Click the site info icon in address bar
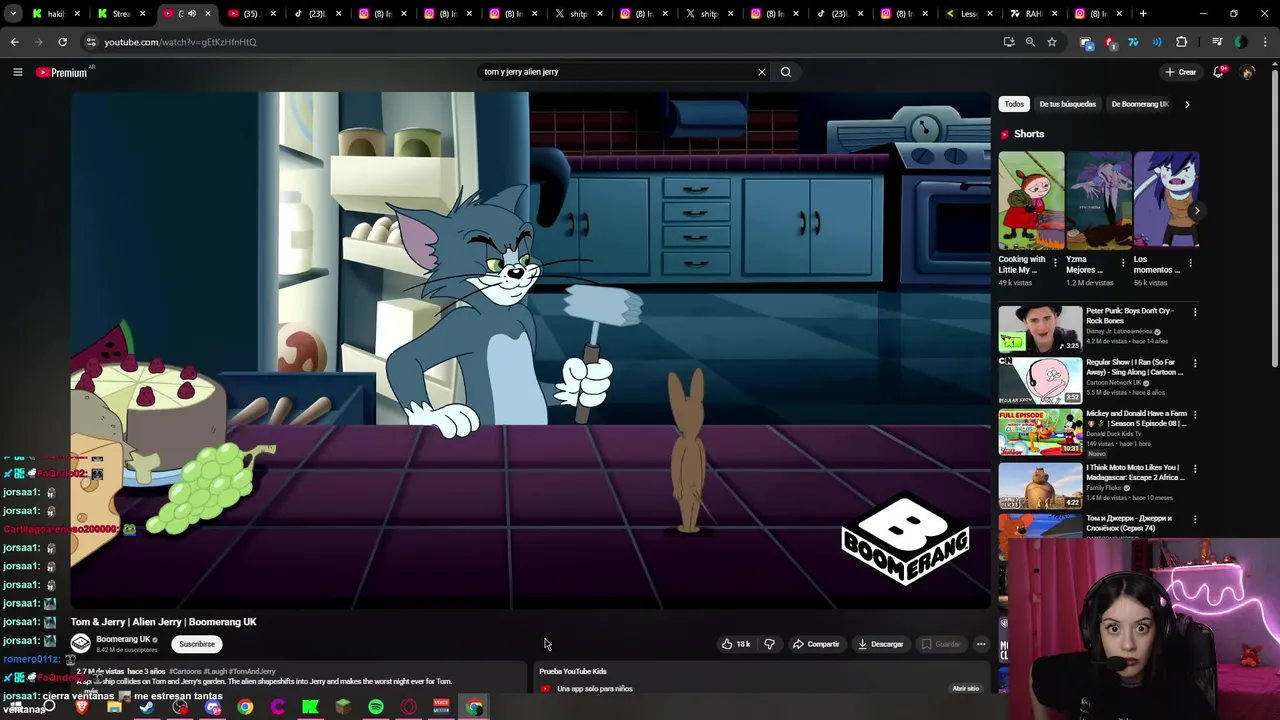This screenshot has width=1280, height=720. point(91,42)
